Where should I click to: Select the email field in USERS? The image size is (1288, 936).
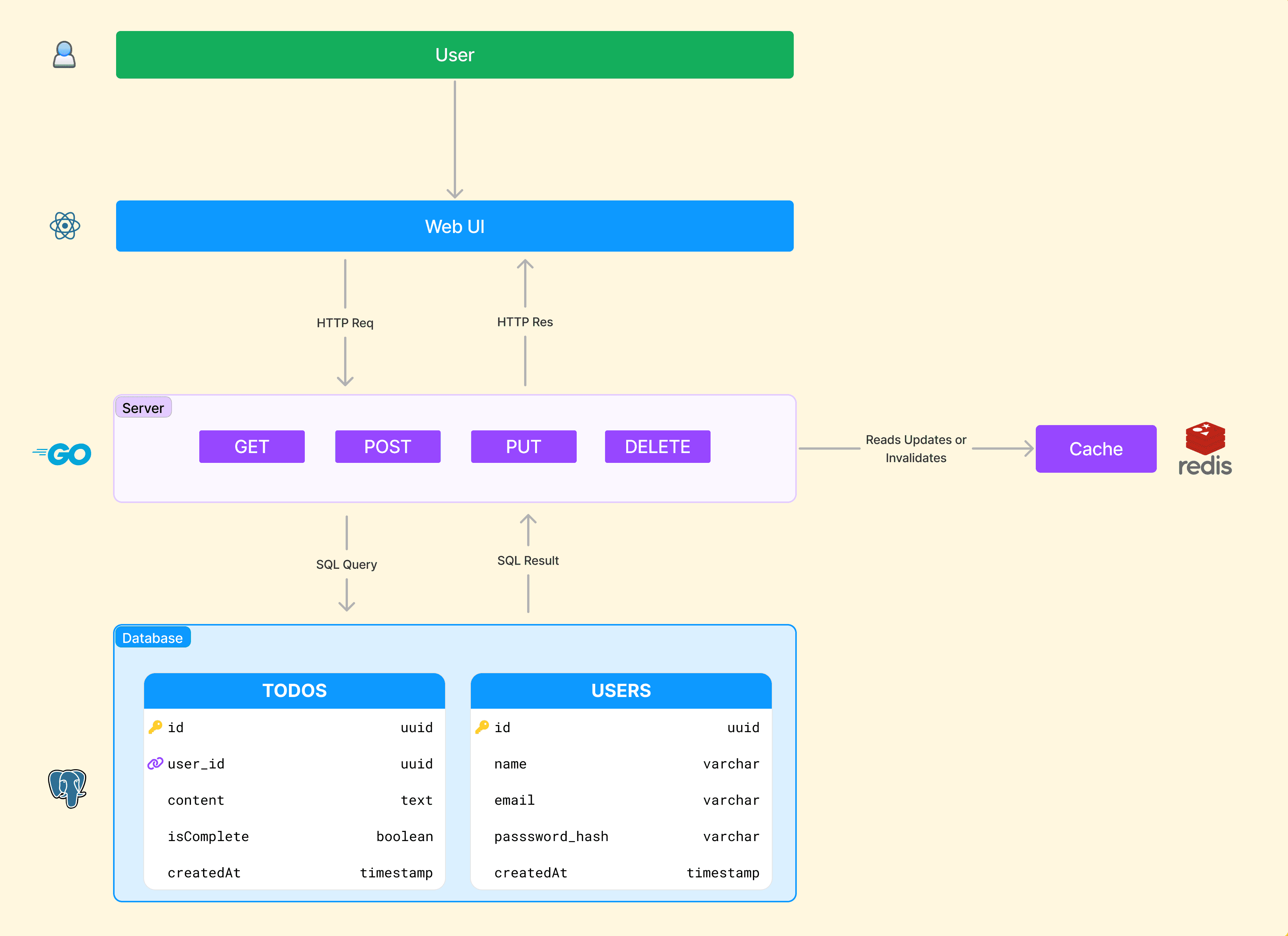click(515, 800)
